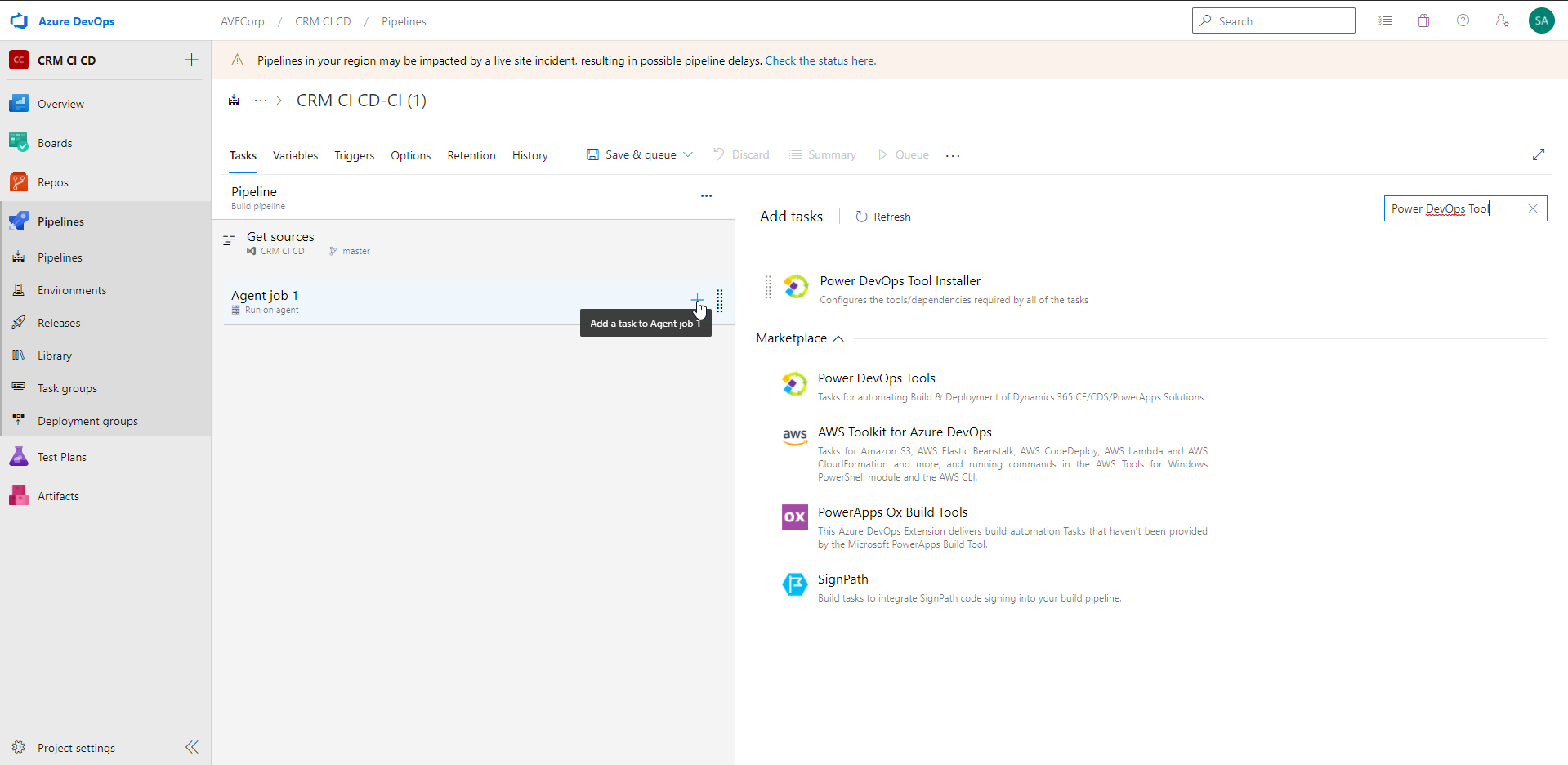Click the Power DevOps Tools logo icon

[x=794, y=383]
